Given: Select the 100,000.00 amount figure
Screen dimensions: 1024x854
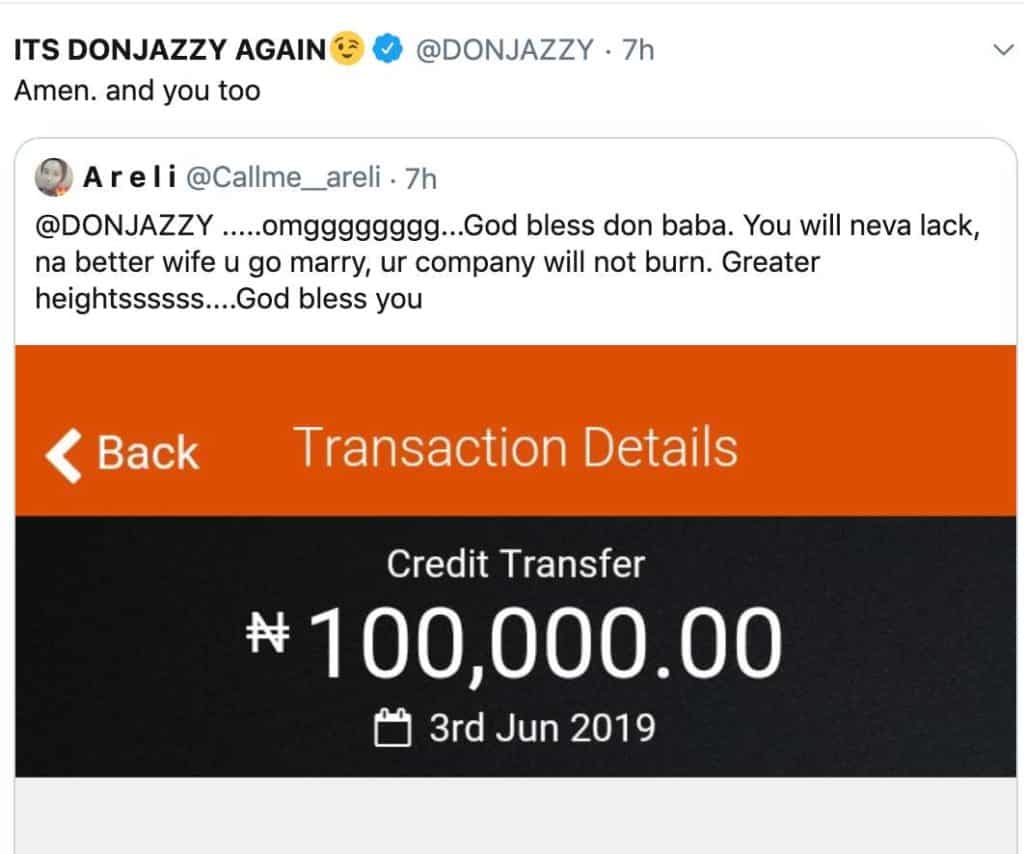Looking at the screenshot, I should coord(545,642).
